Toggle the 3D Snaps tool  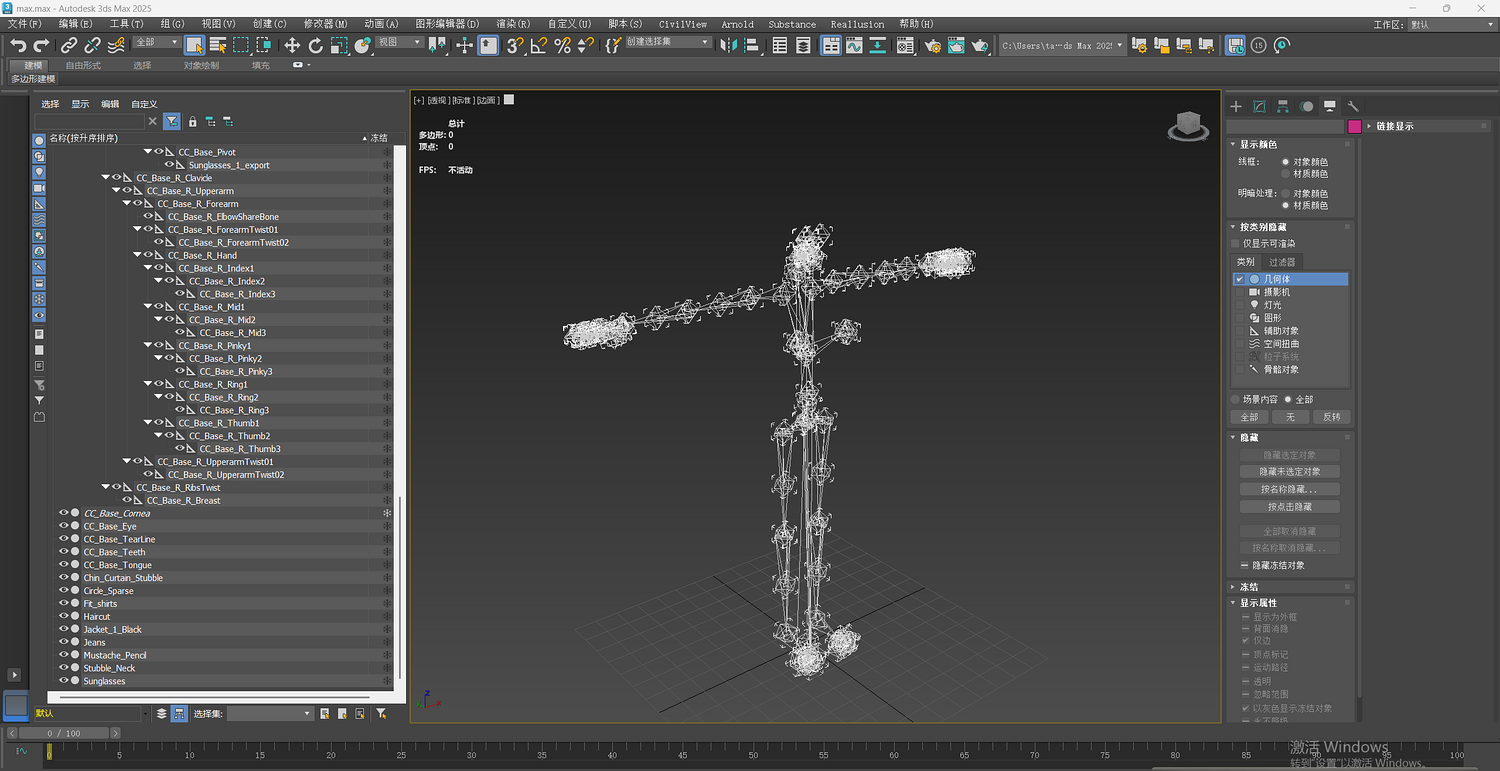[515, 45]
